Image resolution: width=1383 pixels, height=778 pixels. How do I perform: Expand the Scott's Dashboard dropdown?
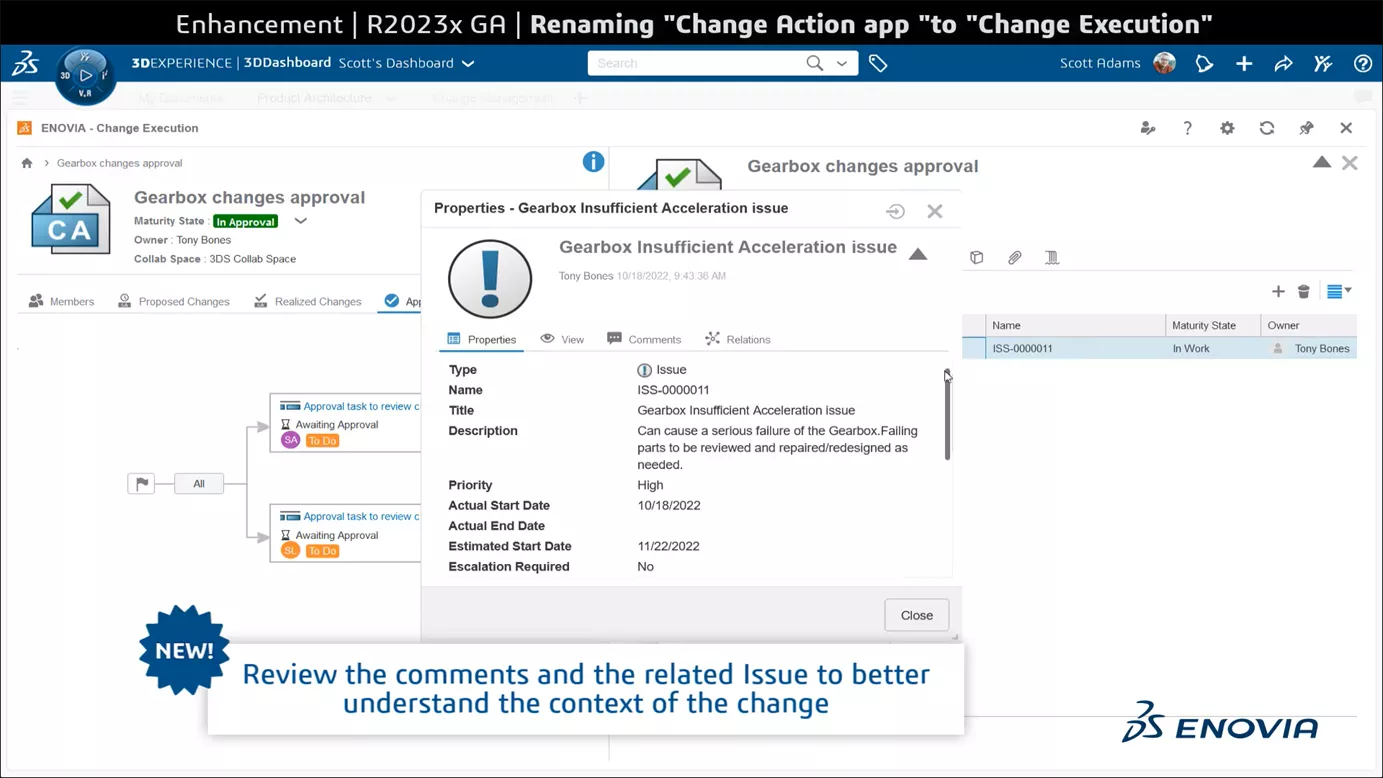[x=468, y=63]
